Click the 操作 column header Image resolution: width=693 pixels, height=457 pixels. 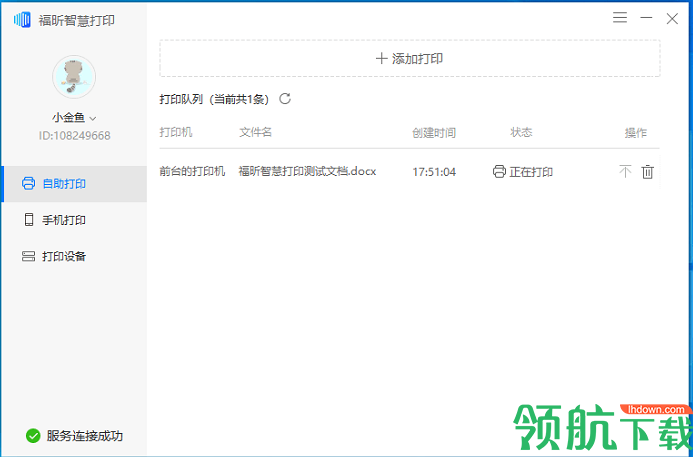click(636, 133)
